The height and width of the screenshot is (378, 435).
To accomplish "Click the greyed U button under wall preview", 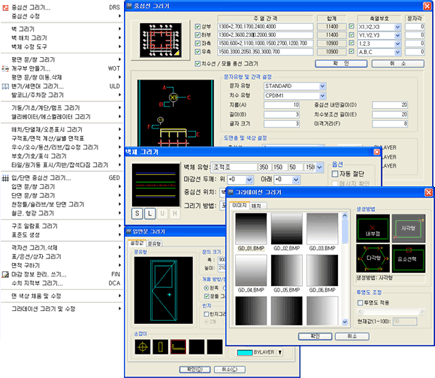I will point(162,213).
